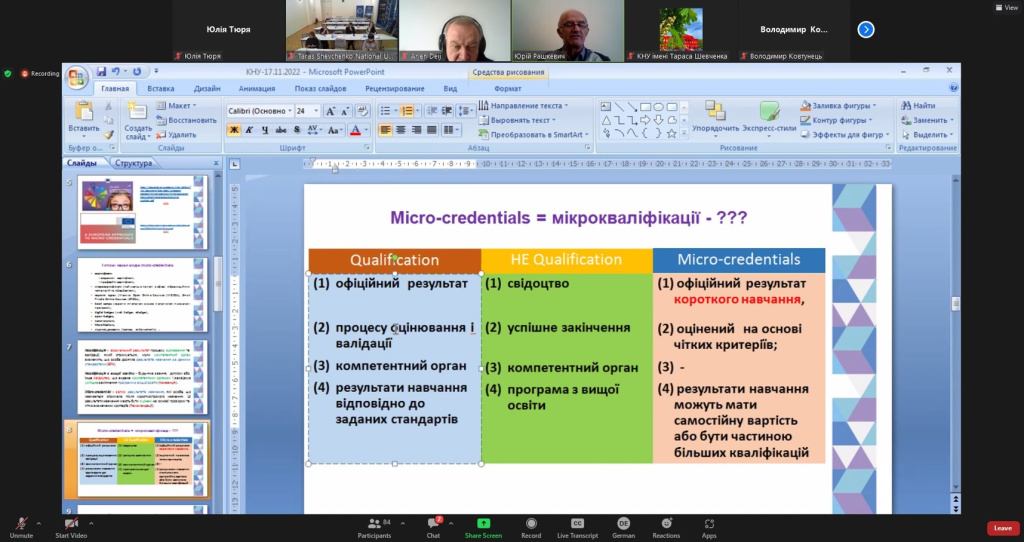Open the Формат drawing tools tab

507,88
